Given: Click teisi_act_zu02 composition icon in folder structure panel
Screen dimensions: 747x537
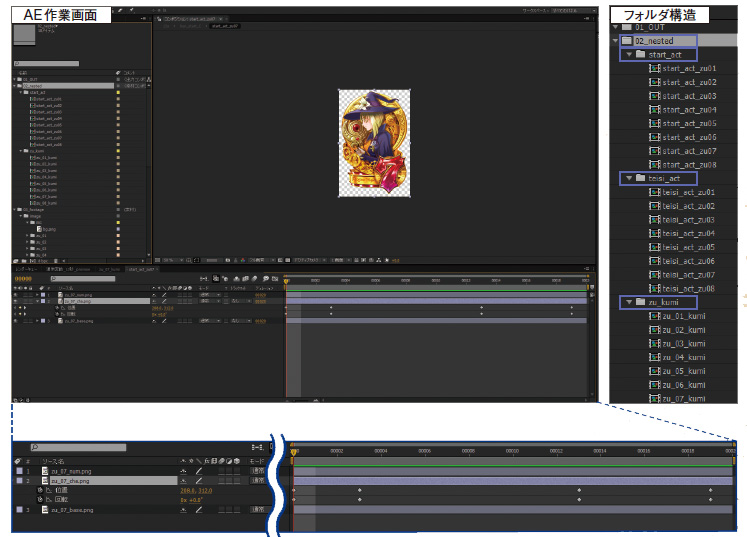Looking at the screenshot, I should pyautogui.click(x=655, y=206).
